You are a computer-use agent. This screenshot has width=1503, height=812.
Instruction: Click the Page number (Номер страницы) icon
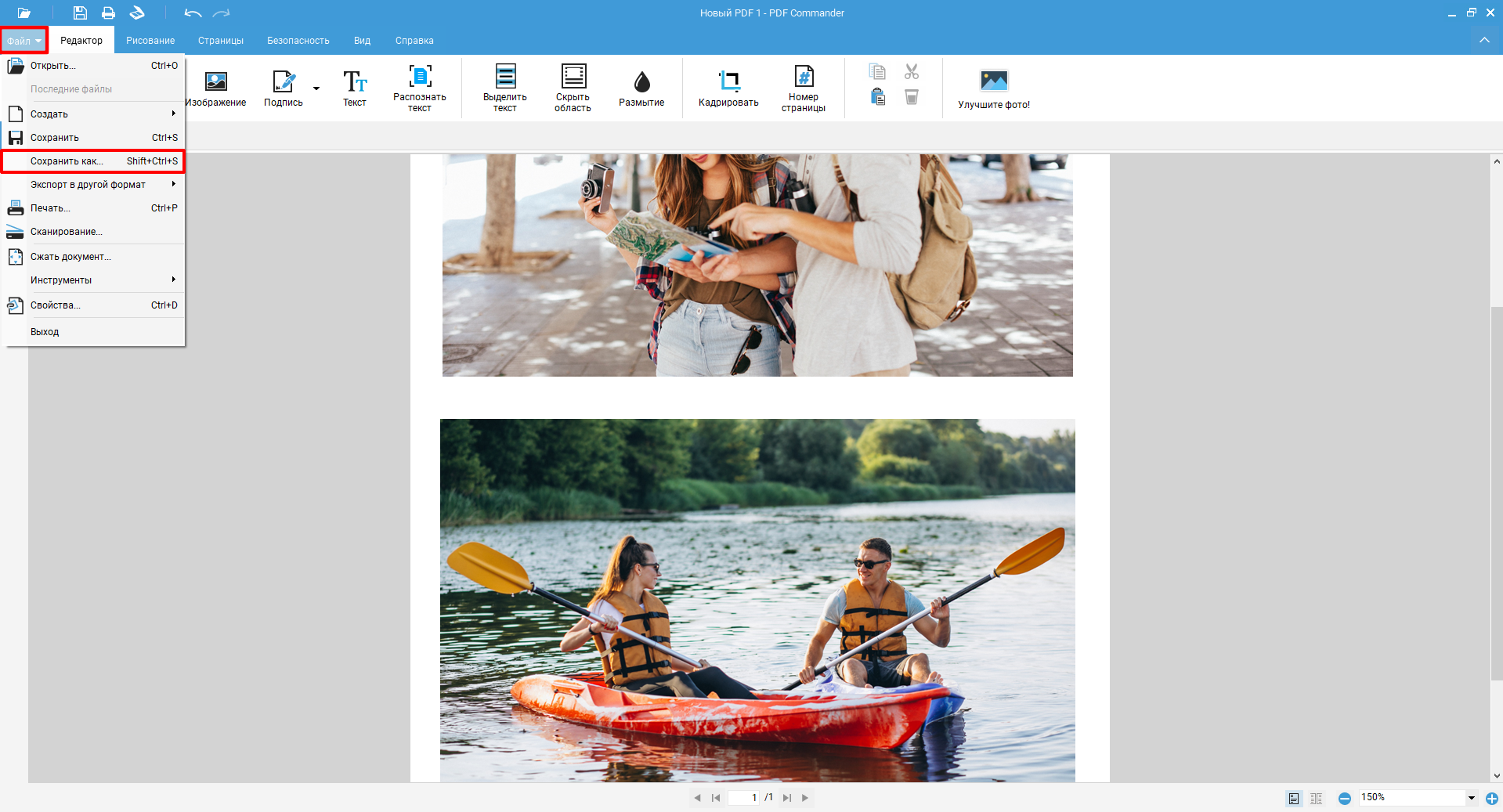804,76
